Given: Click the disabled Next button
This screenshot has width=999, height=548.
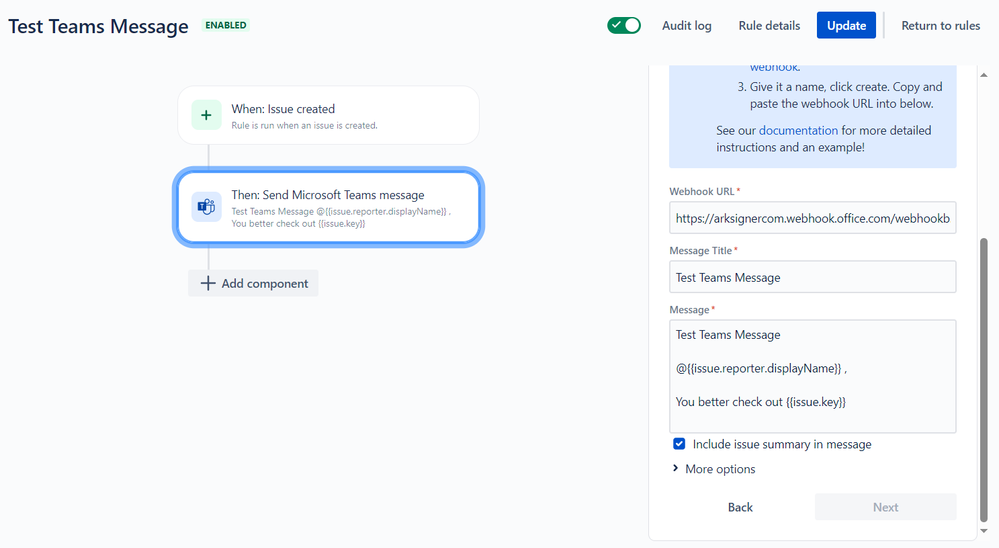Looking at the screenshot, I should pyautogui.click(x=886, y=507).
